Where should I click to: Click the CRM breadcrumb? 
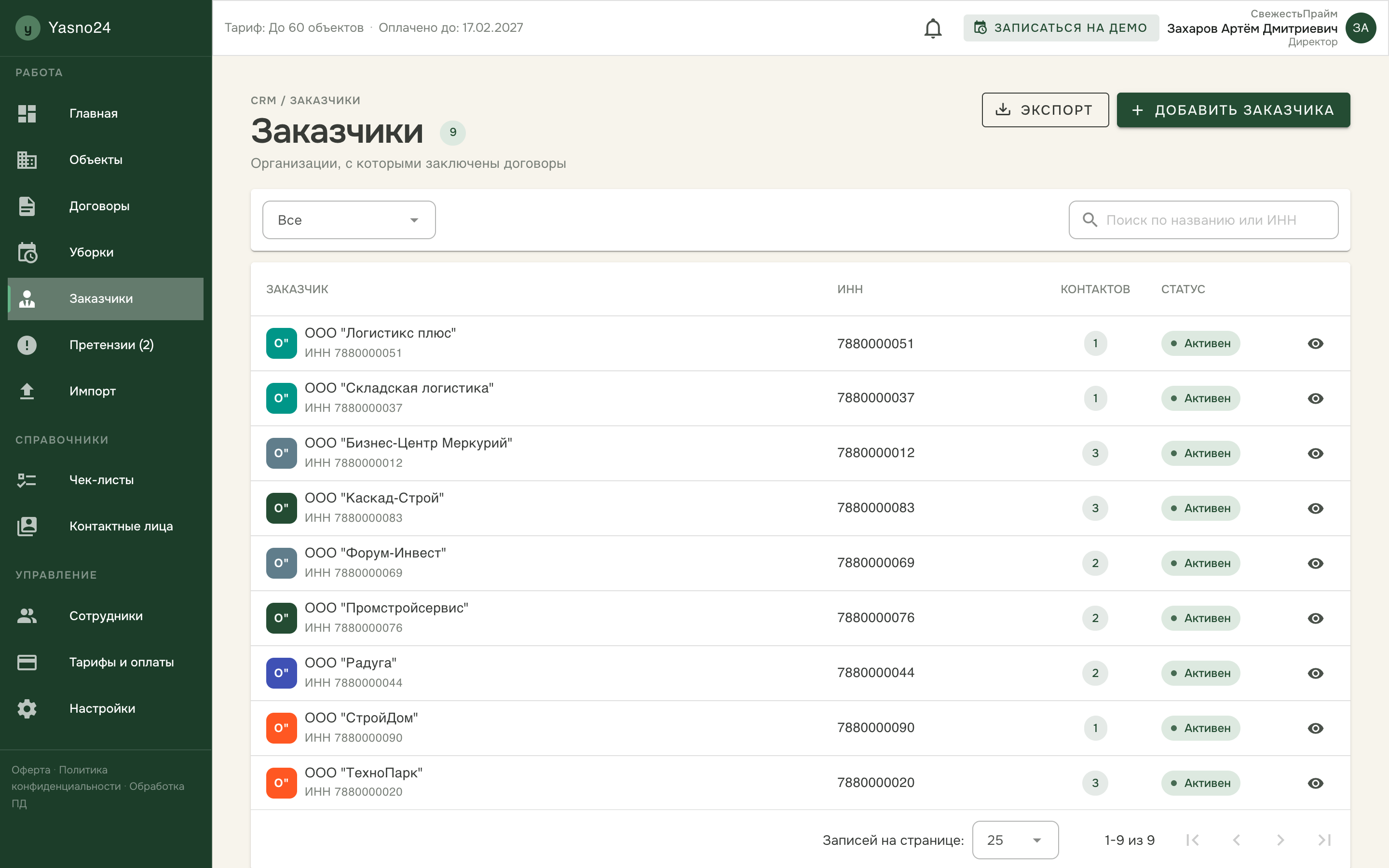263,100
